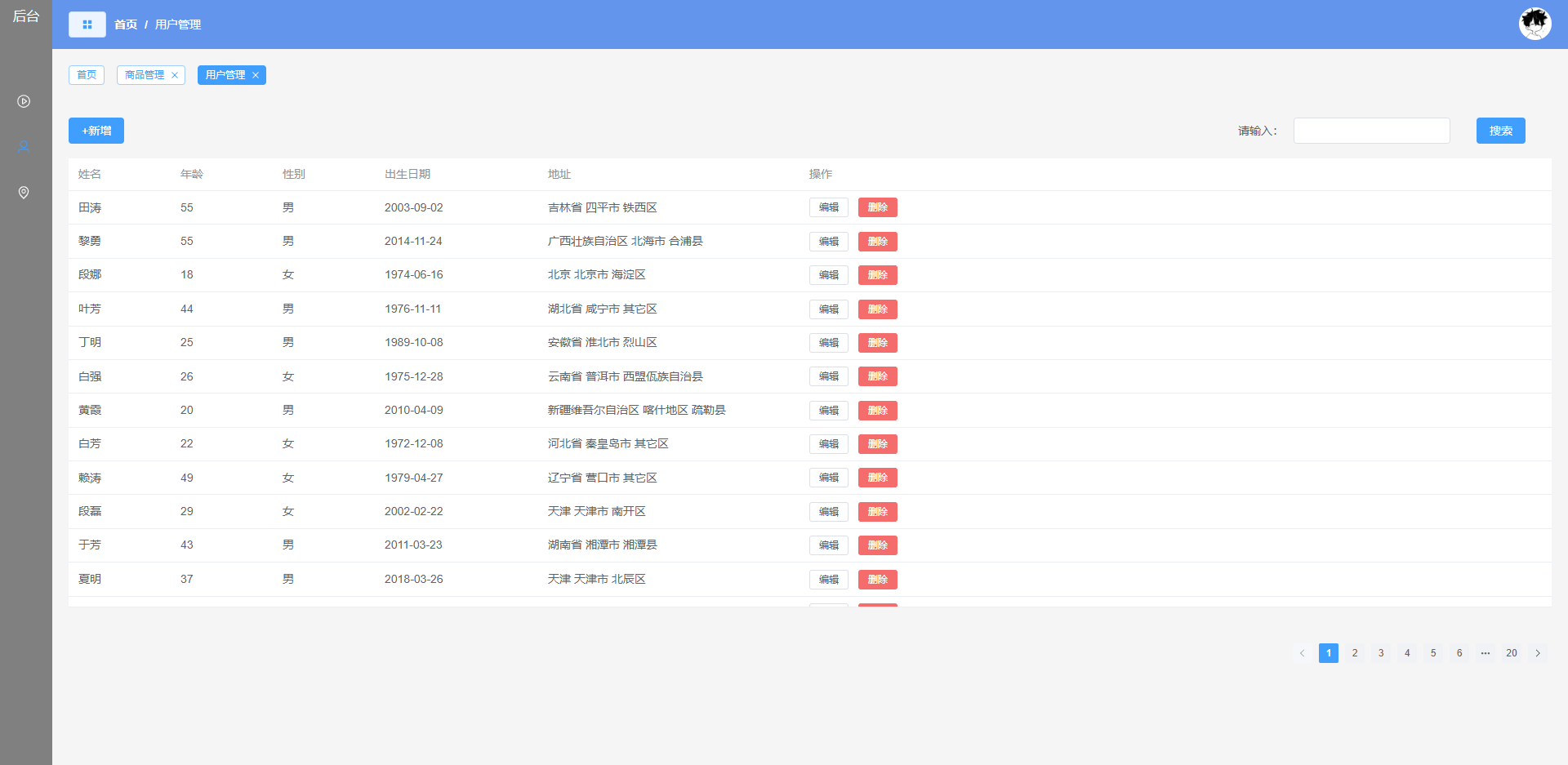Close the 用户管理 tab
Screen dimensions: 1568x765
pyautogui.click(x=256, y=75)
